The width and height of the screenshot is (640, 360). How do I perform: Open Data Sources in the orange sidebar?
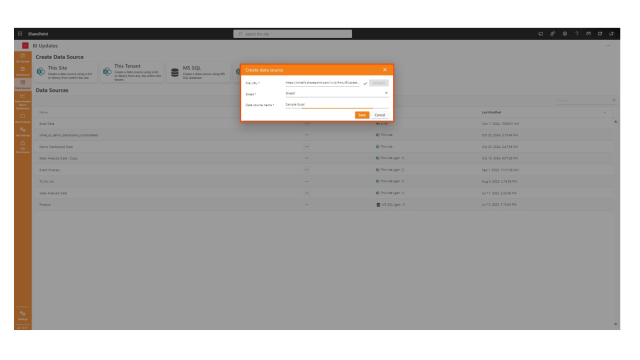(x=23, y=84)
